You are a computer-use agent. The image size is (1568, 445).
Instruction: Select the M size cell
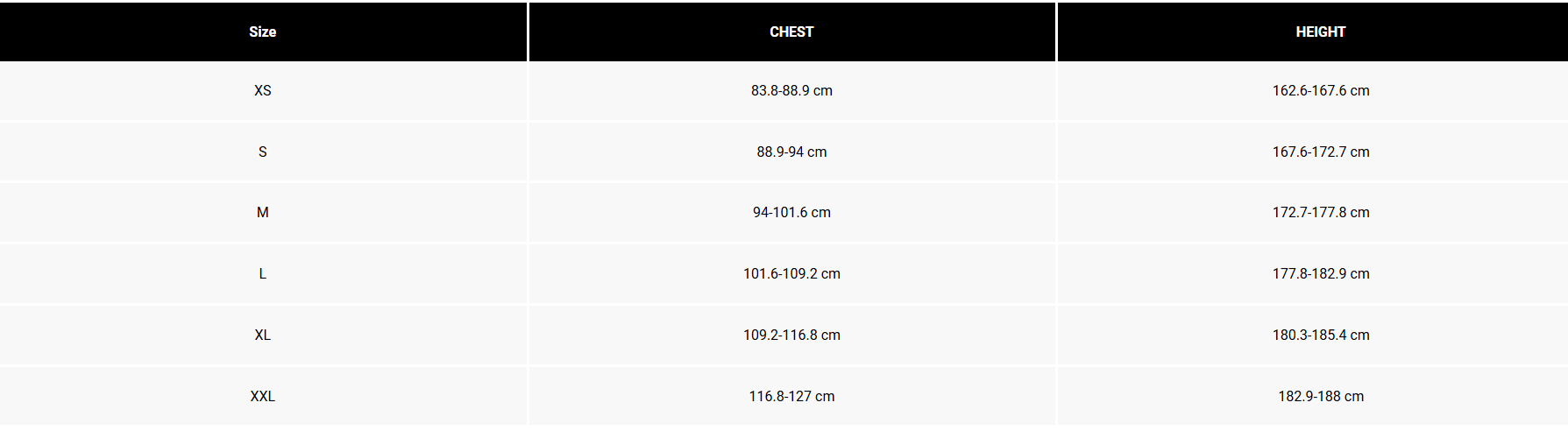[x=262, y=212]
